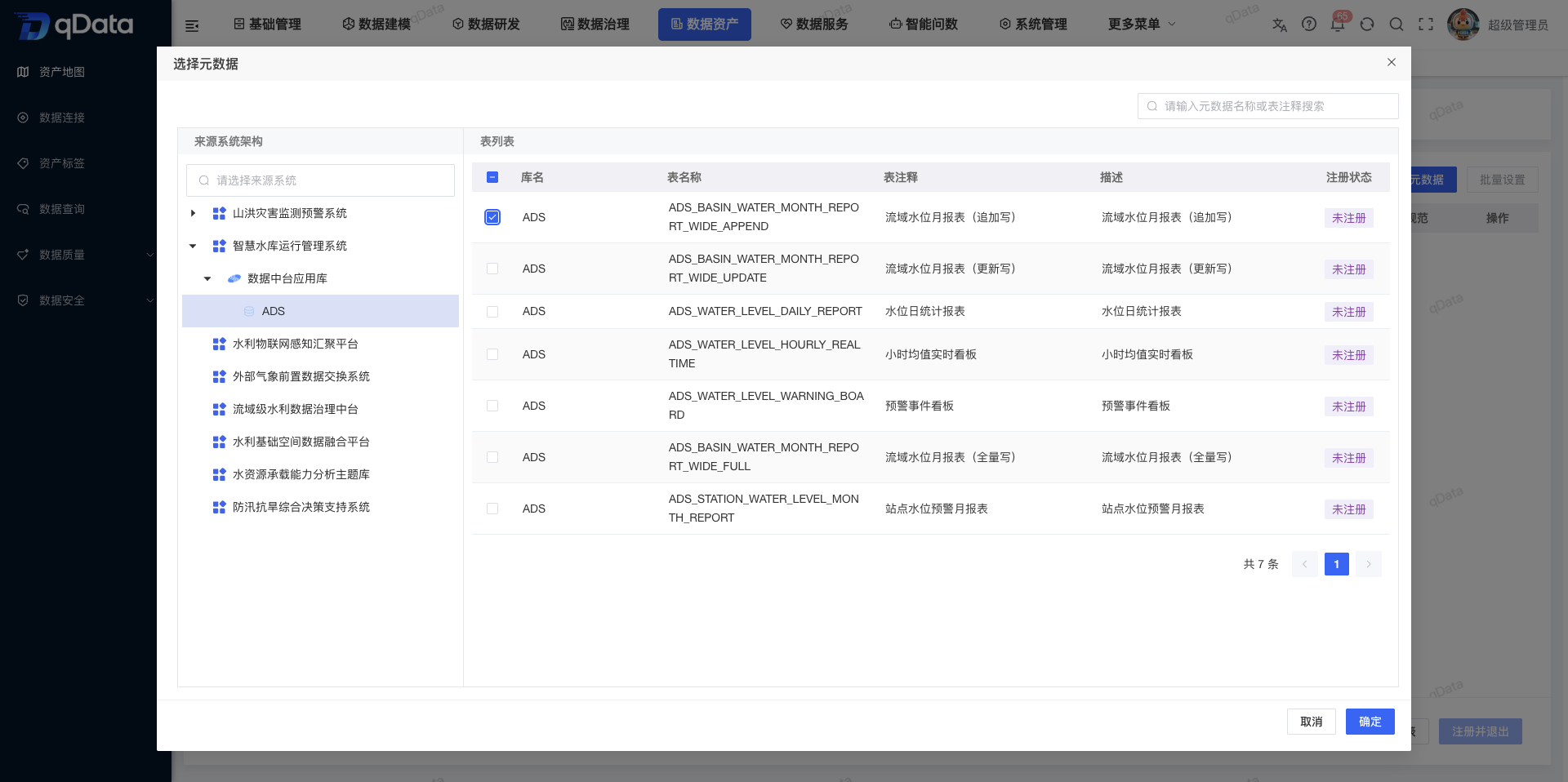Click page number 1

[1337, 564]
